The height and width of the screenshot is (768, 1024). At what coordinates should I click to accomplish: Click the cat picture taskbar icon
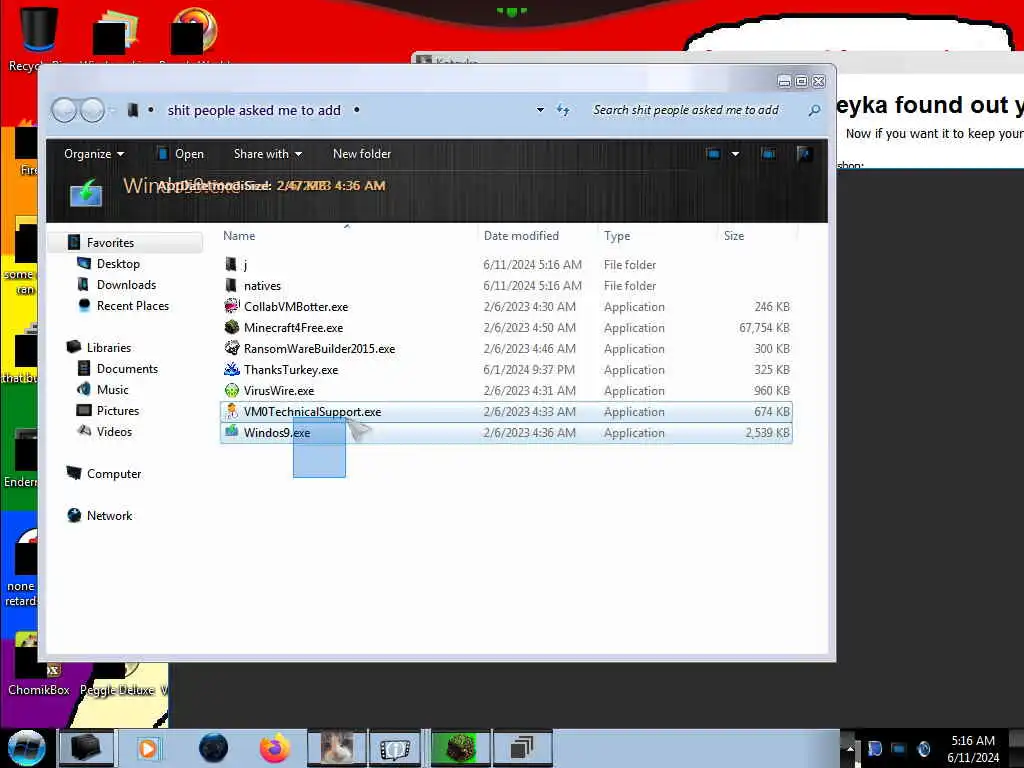[337, 748]
